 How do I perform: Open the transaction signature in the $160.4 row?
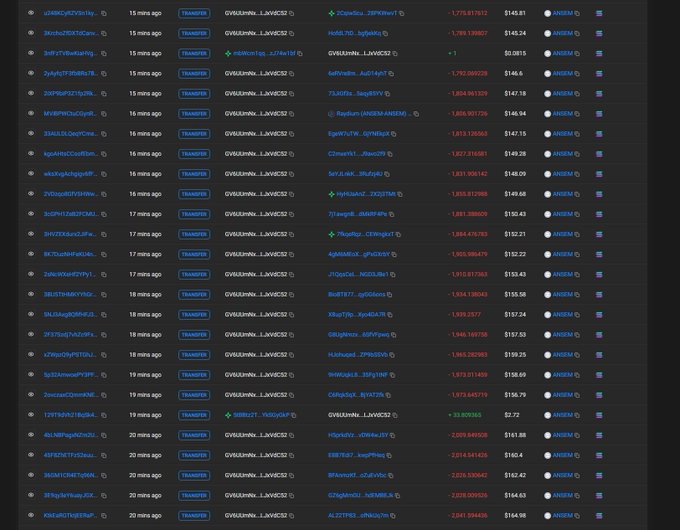[70, 455]
